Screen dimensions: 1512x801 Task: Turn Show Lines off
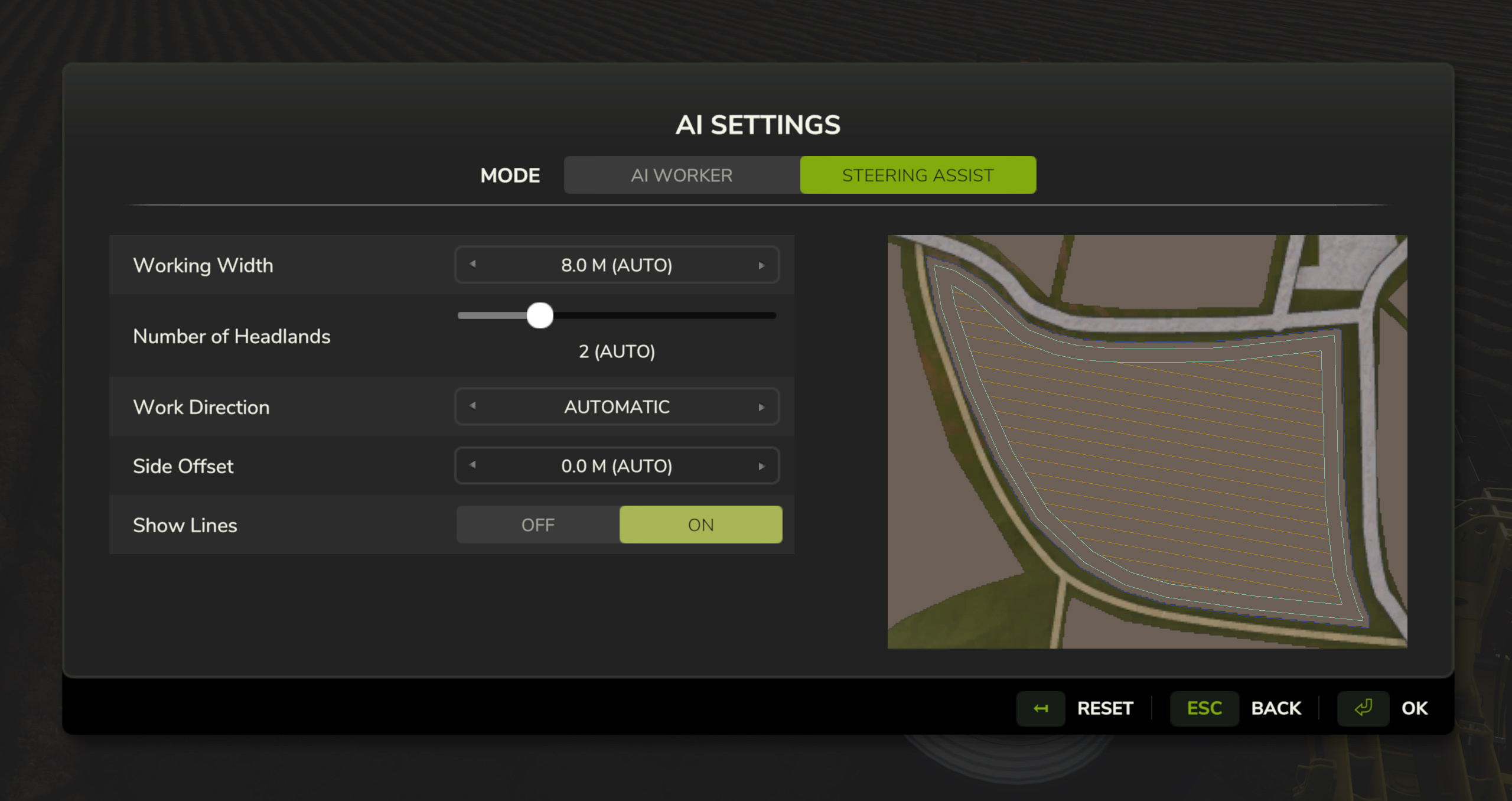click(538, 525)
